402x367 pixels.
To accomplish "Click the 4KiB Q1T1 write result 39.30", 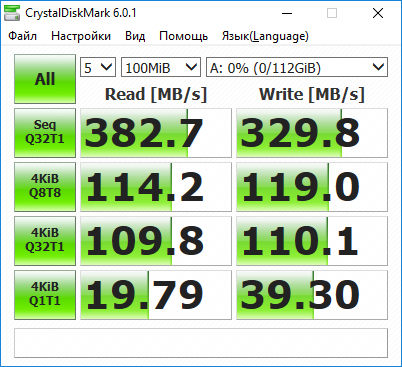I will pos(312,295).
